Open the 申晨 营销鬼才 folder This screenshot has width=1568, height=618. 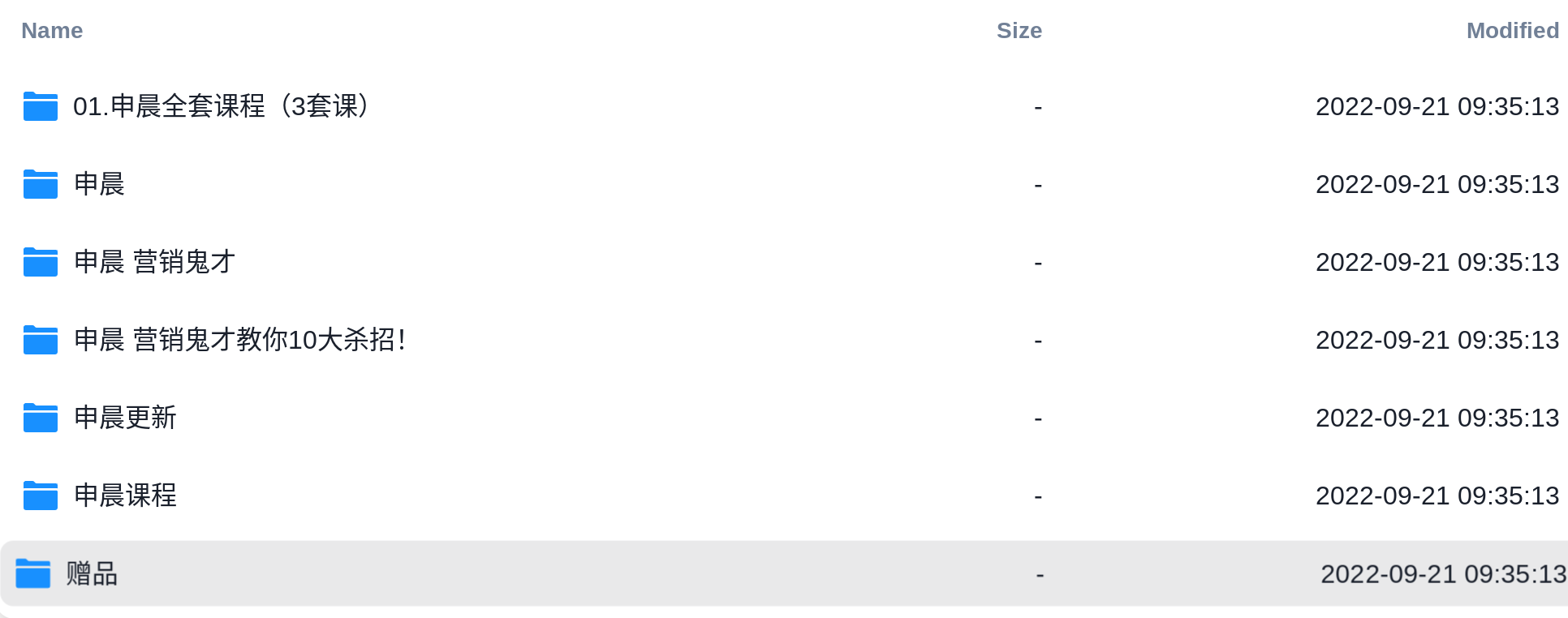pyautogui.click(x=154, y=262)
